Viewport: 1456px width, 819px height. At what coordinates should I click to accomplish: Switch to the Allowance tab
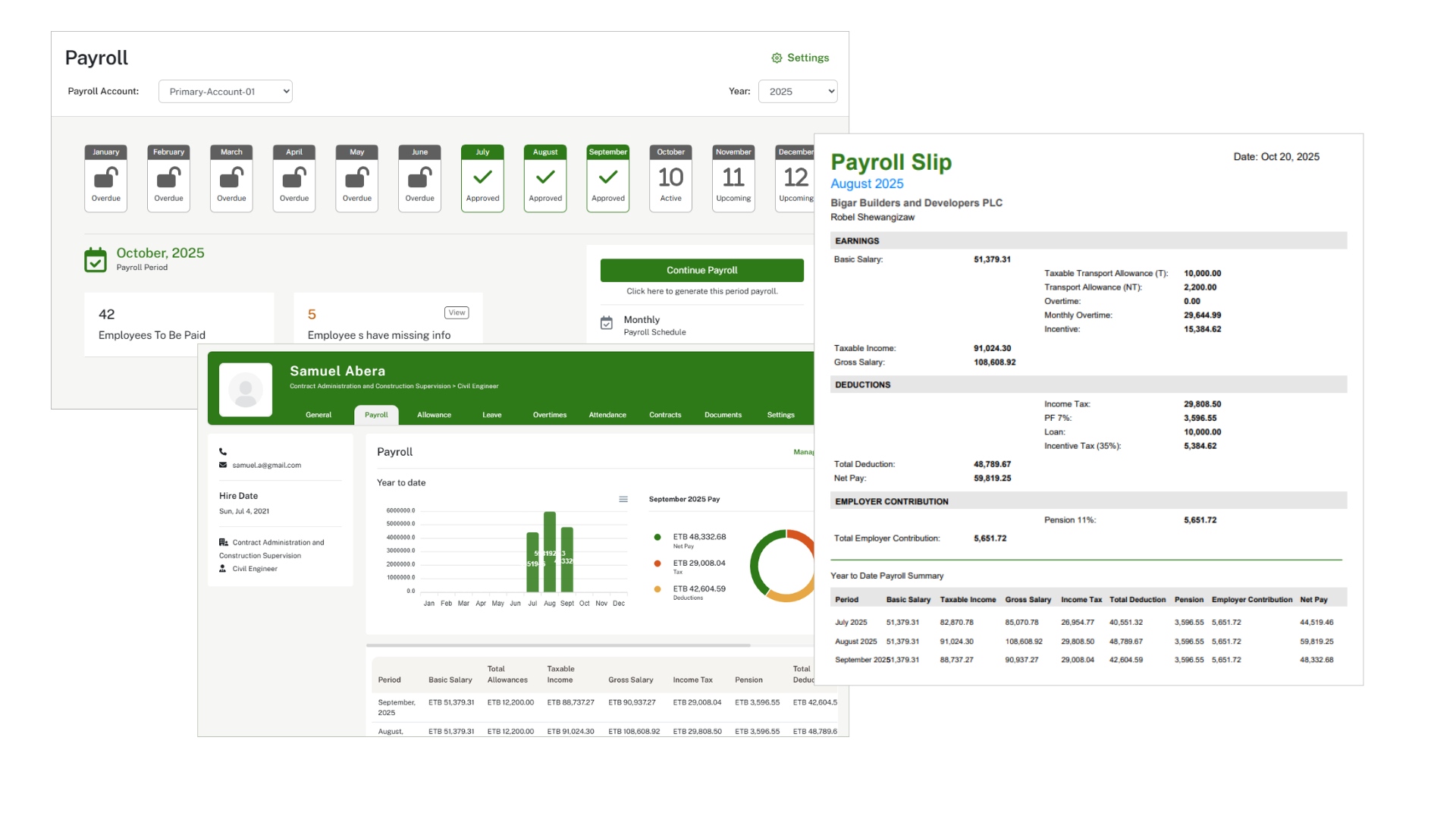pyautogui.click(x=435, y=415)
